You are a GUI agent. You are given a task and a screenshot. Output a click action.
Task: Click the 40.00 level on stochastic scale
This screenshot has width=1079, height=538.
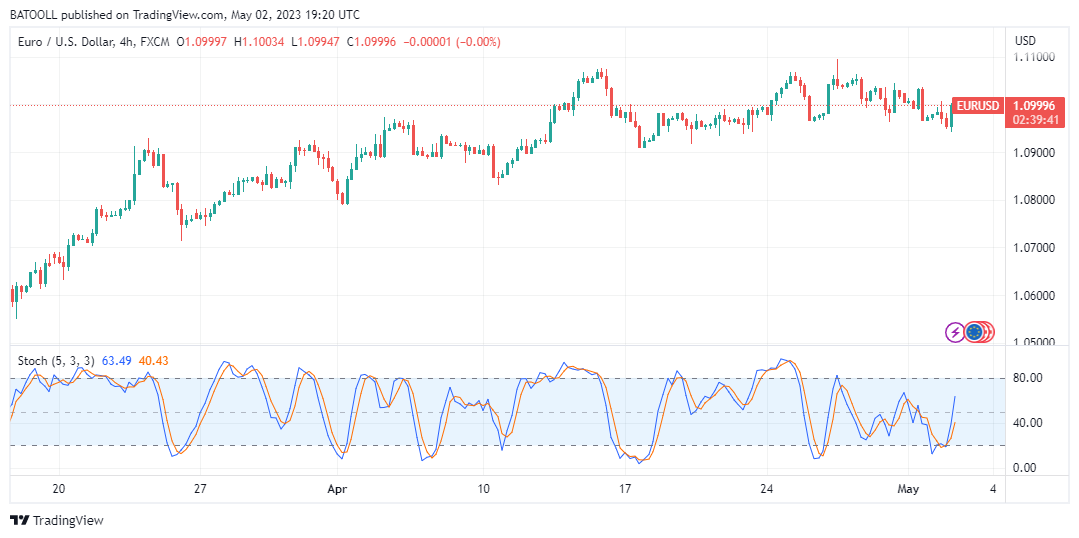point(1030,423)
